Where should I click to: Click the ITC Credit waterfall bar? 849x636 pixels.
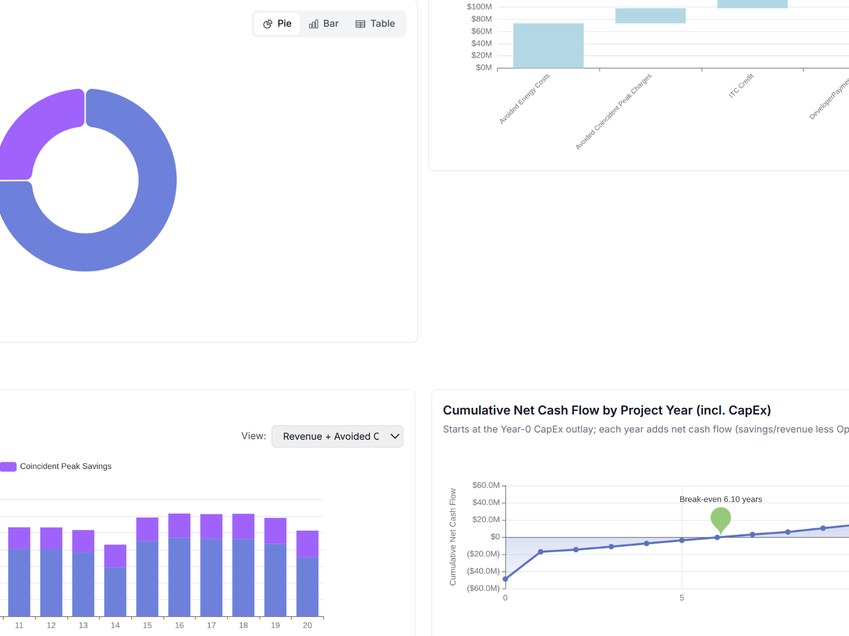753,4
